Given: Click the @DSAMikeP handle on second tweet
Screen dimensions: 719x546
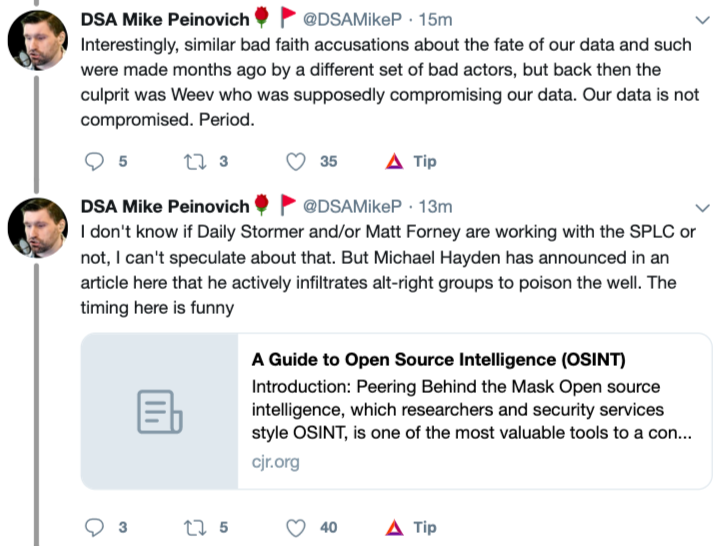Looking at the screenshot, I should [x=352, y=206].
